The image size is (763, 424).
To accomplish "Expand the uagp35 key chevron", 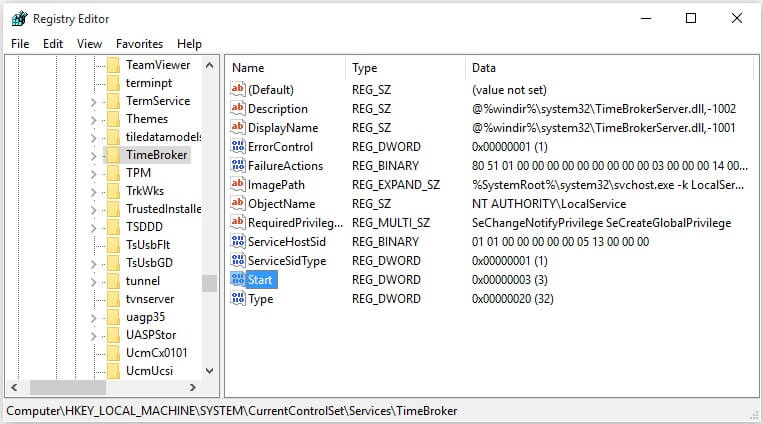I will [93, 318].
